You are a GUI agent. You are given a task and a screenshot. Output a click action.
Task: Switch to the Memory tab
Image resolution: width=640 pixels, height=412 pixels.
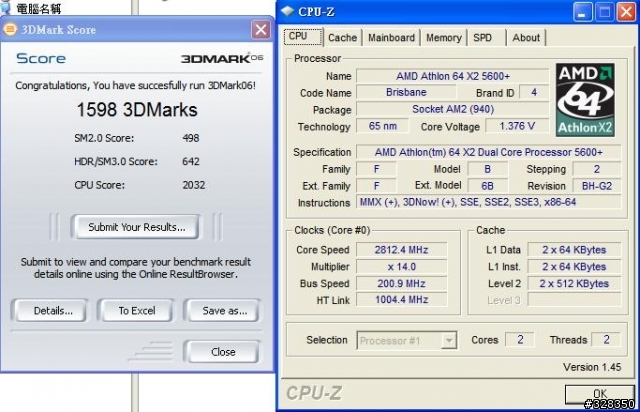pyautogui.click(x=444, y=38)
